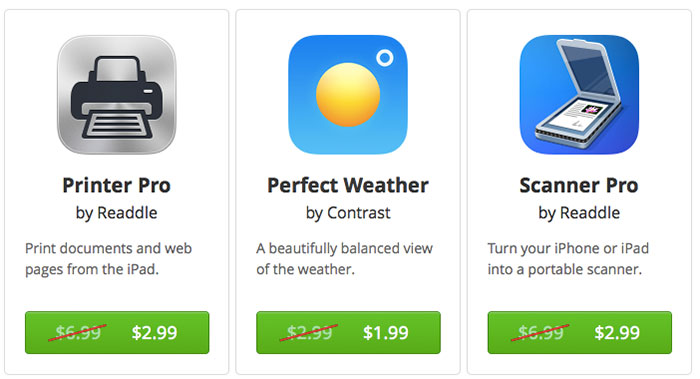The width and height of the screenshot is (700, 379).
Task: Click the paper tray in printer icon
Action: click(117, 125)
